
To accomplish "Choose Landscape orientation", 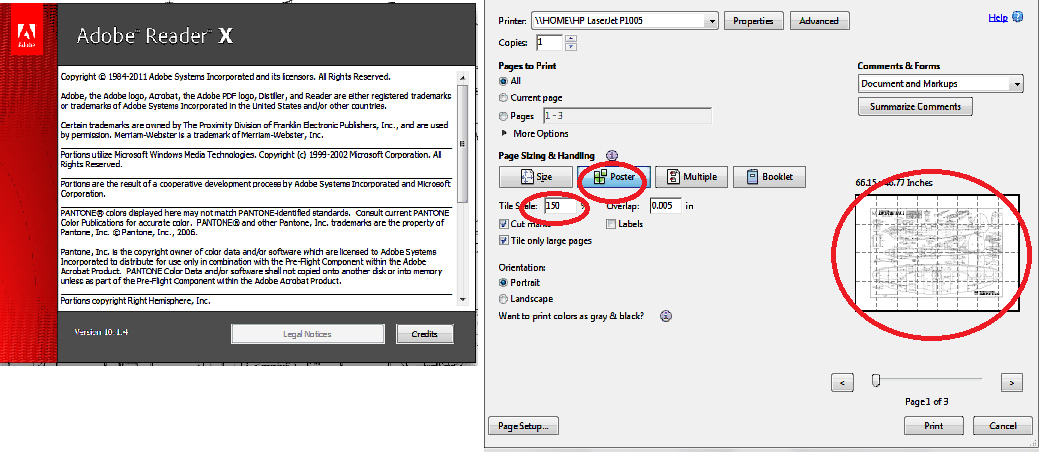I will pos(503,299).
